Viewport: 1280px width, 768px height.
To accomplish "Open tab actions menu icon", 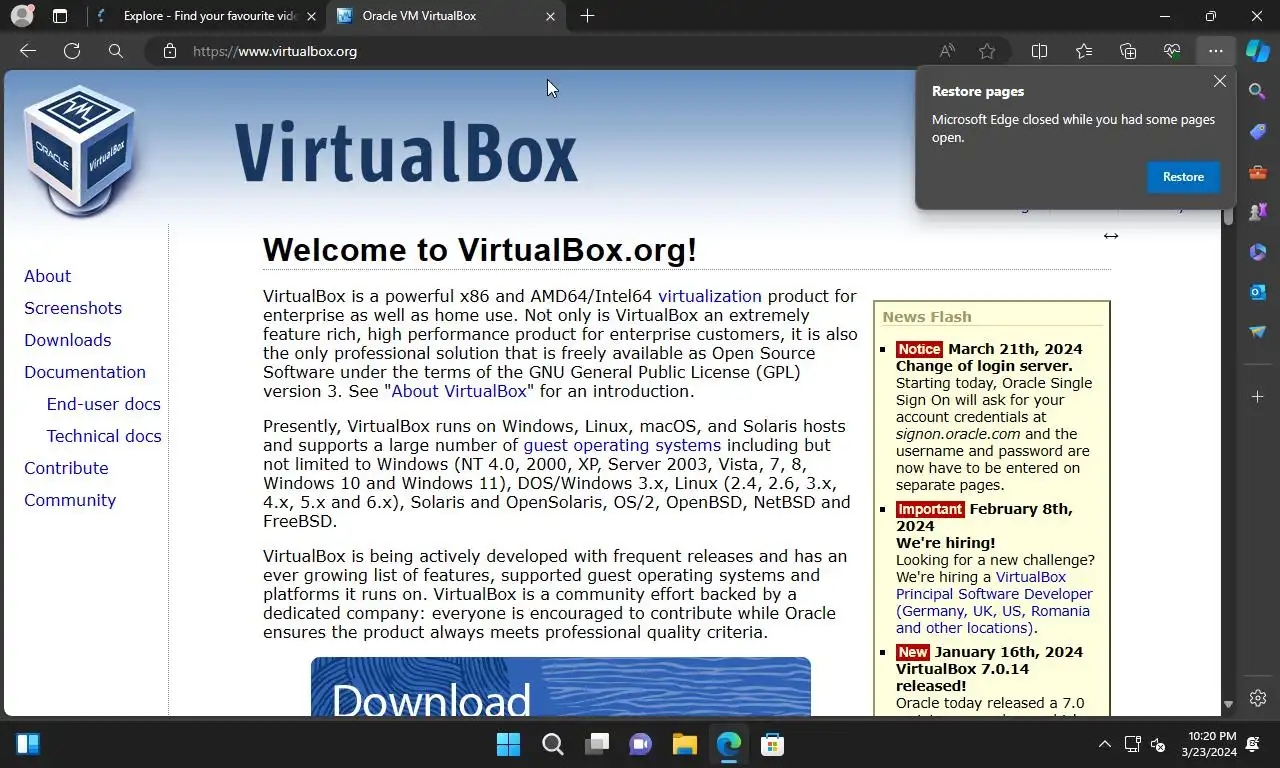I will click(x=60, y=16).
